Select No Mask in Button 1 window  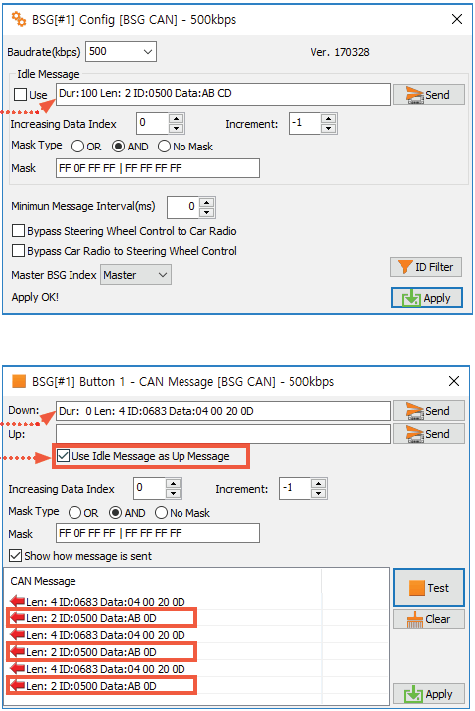(161, 513)
